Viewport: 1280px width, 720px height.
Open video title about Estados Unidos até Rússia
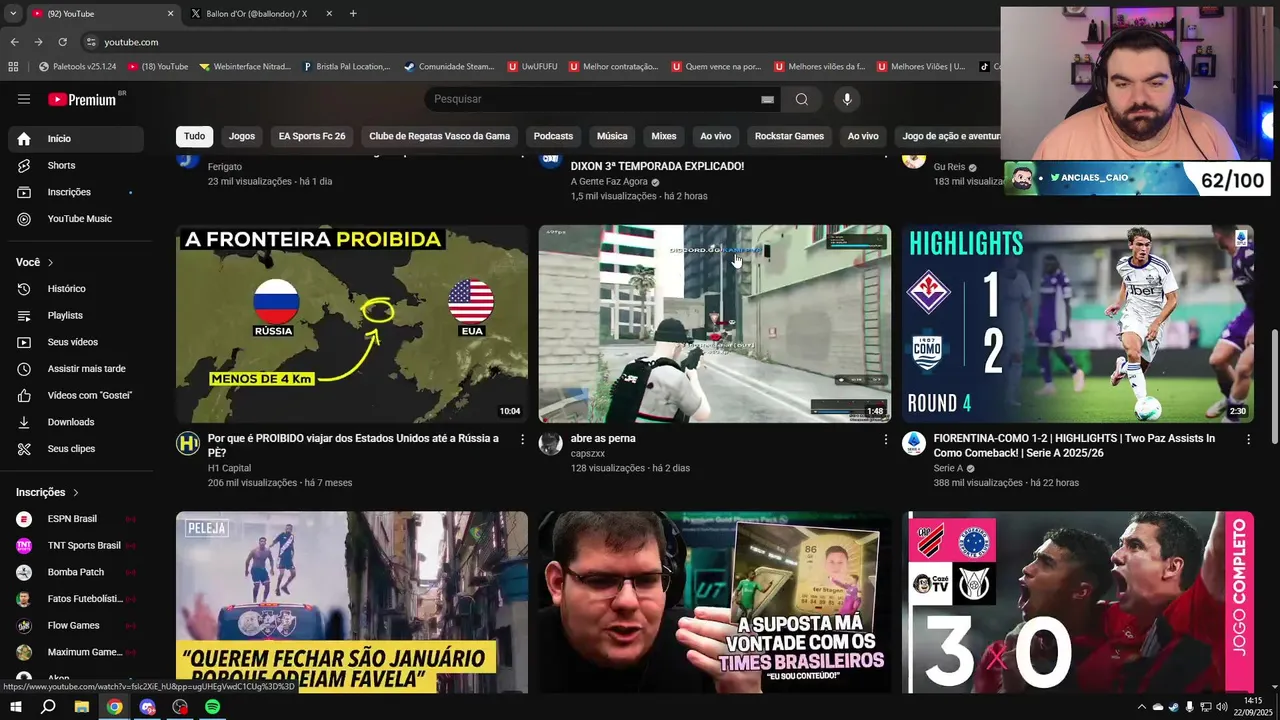(353, 446)
